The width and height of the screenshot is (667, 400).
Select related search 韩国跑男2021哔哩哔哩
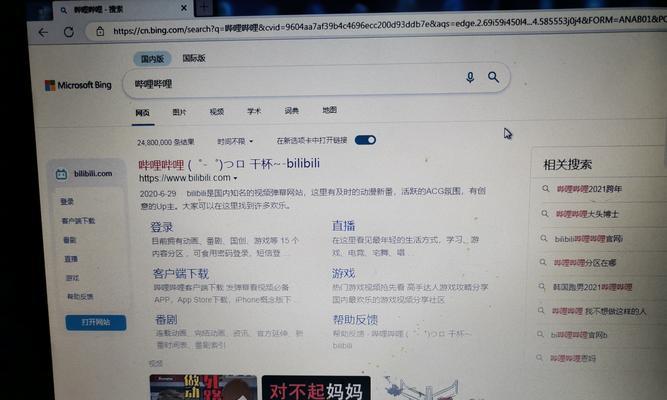[592, 287]
